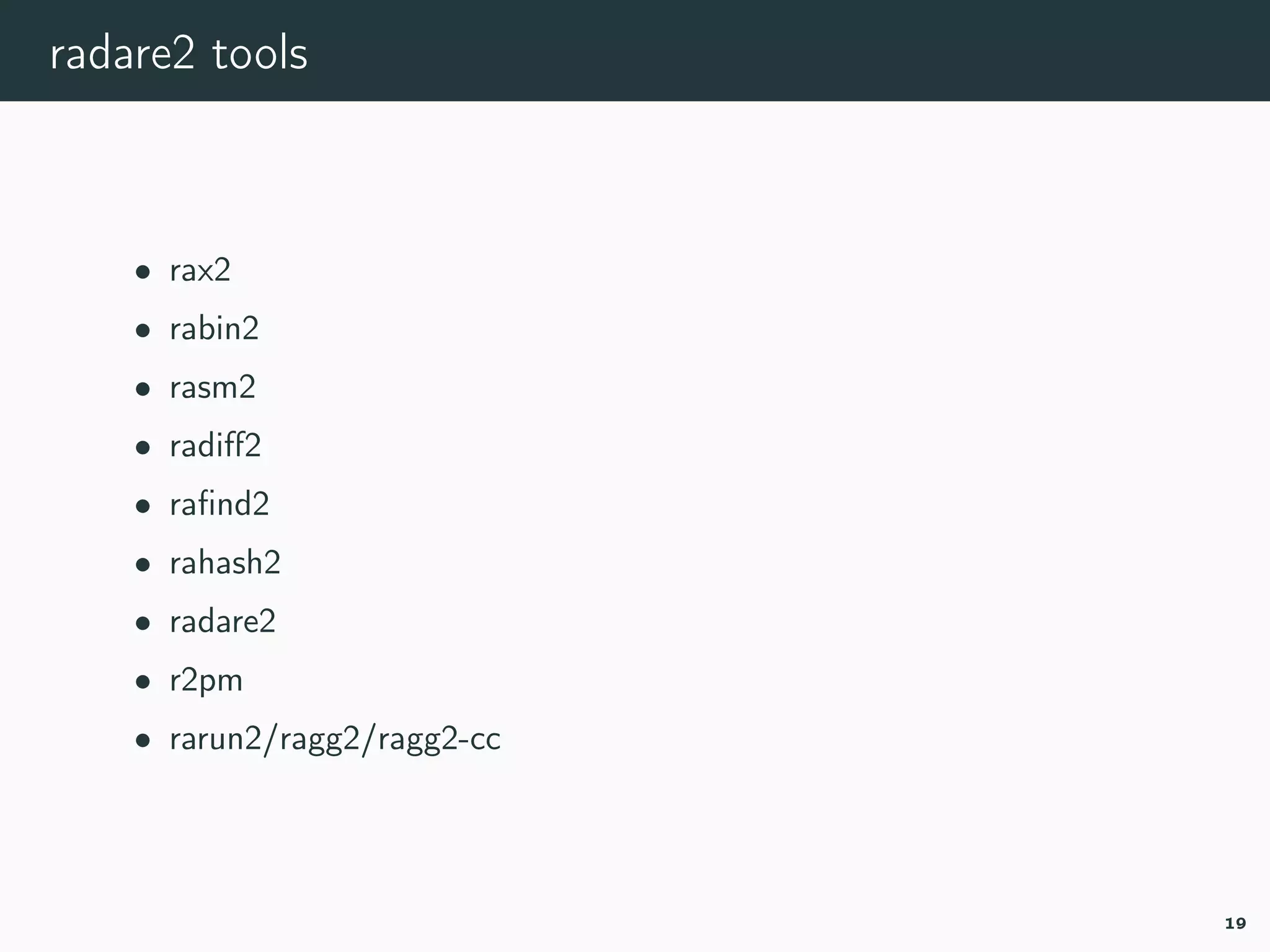Click the 'rarun2/ragg2/ragg2-cc' line
The height and width of the screenshot is (952, 1270).
(x=335, y=739)
